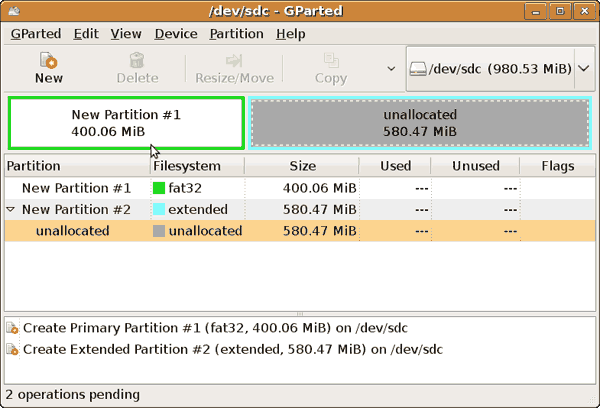Click the extended filesystem label

(x=198, y=209)
